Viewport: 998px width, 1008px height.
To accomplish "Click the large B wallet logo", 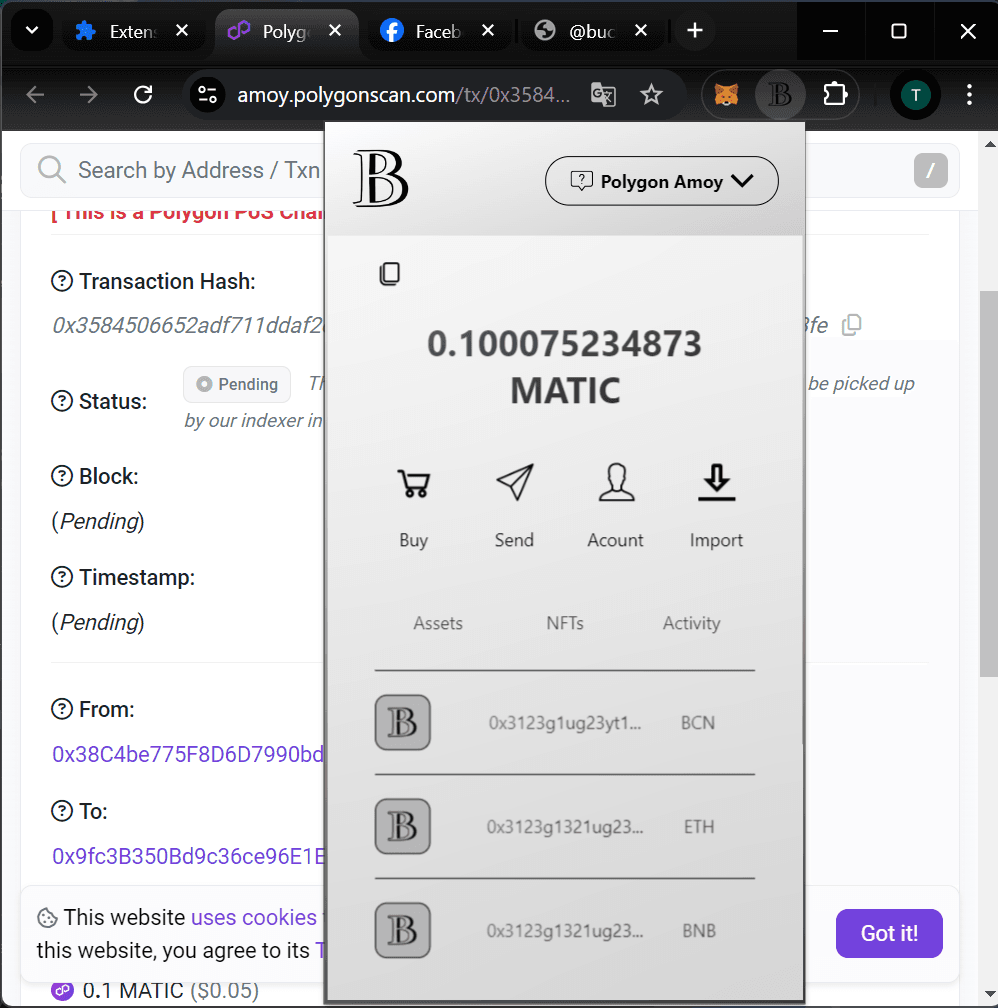I will coord(380,178).
